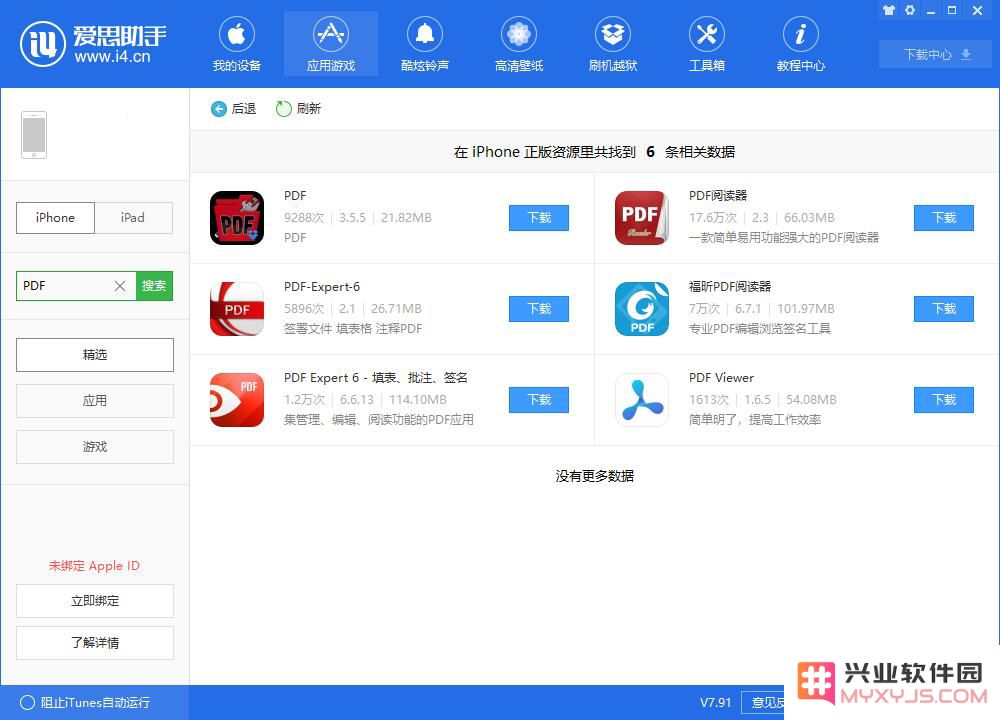Screen dimensions: 1000x720
Task: Open PDF Viewer app icon
Action: pos(642,400)
